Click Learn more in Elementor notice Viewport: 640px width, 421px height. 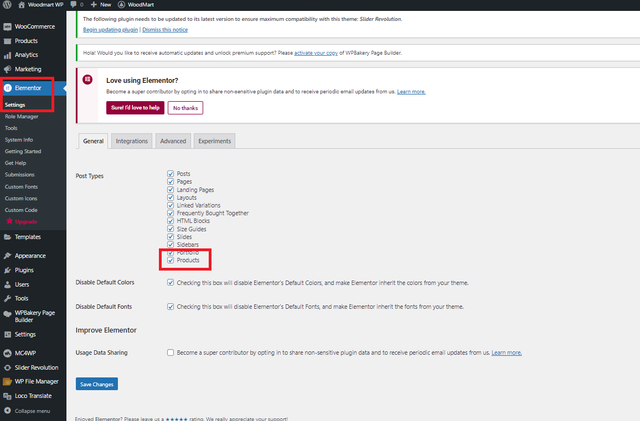[411, 91]
